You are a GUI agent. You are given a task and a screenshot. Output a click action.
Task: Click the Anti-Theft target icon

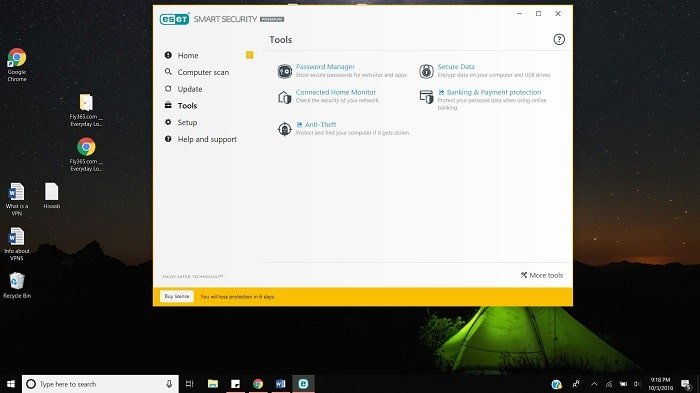point(284,129)
